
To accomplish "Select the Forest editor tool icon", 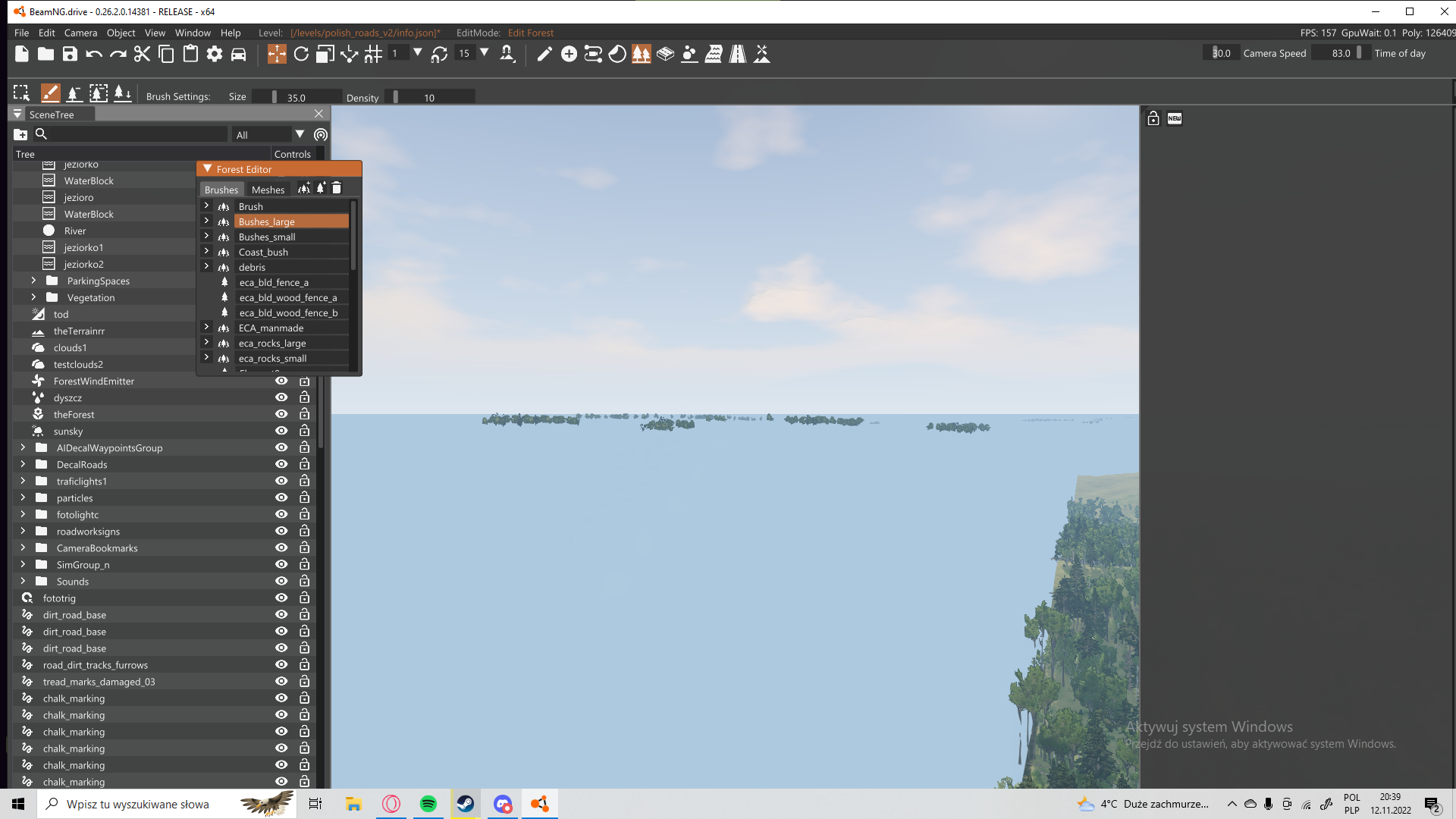I will pyautogui.click(x=642, y=54).
